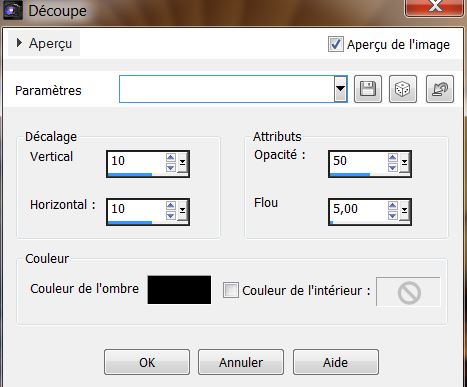Decrease Flou value with down arrow
The height and width of the screenshot is (387, 467).
[393, 216]
